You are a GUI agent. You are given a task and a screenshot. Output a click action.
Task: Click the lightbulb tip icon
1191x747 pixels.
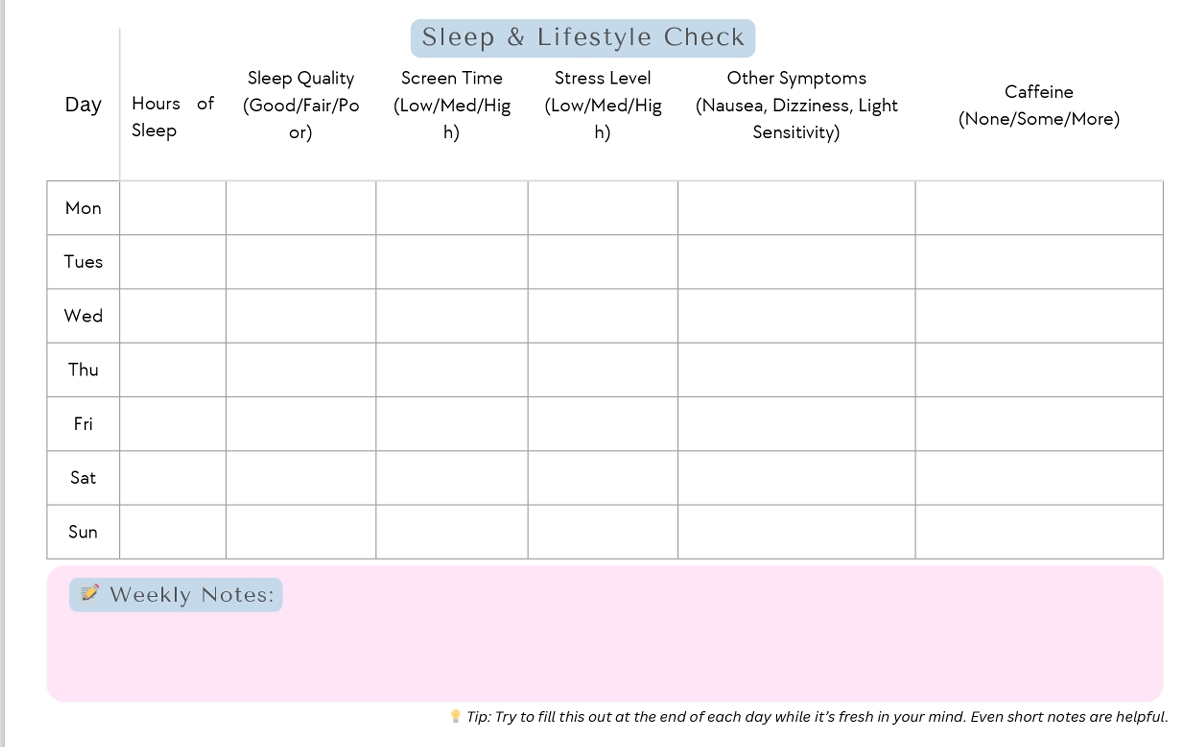pos(455,716)
